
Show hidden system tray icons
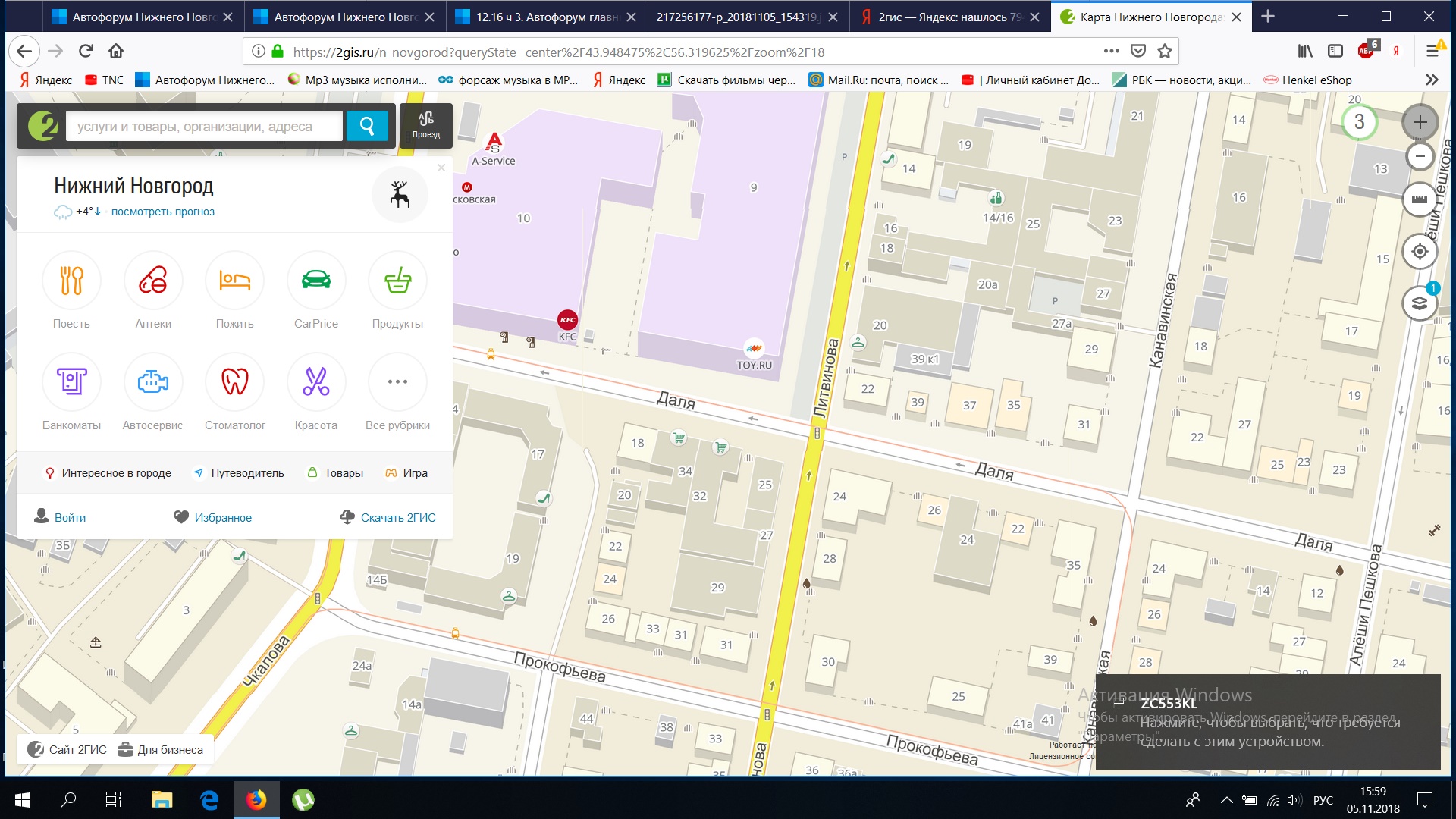[1226, 800]
